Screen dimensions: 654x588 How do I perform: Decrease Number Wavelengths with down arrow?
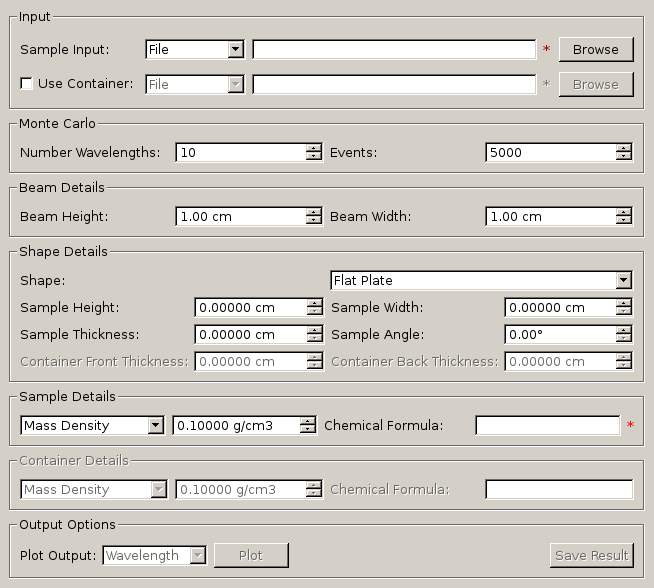314,157
